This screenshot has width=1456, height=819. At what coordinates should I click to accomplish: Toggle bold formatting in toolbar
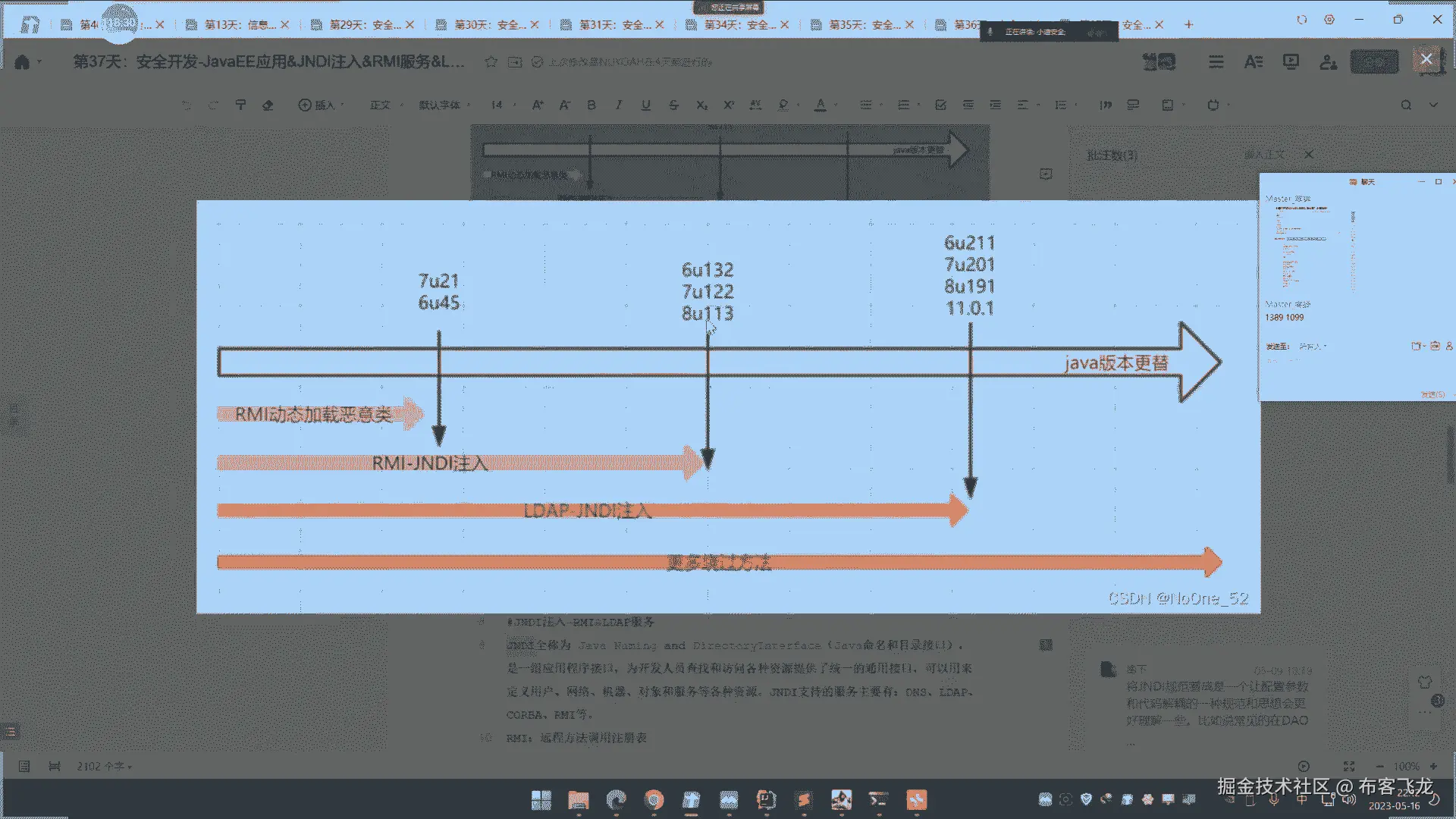coord(591,105)
